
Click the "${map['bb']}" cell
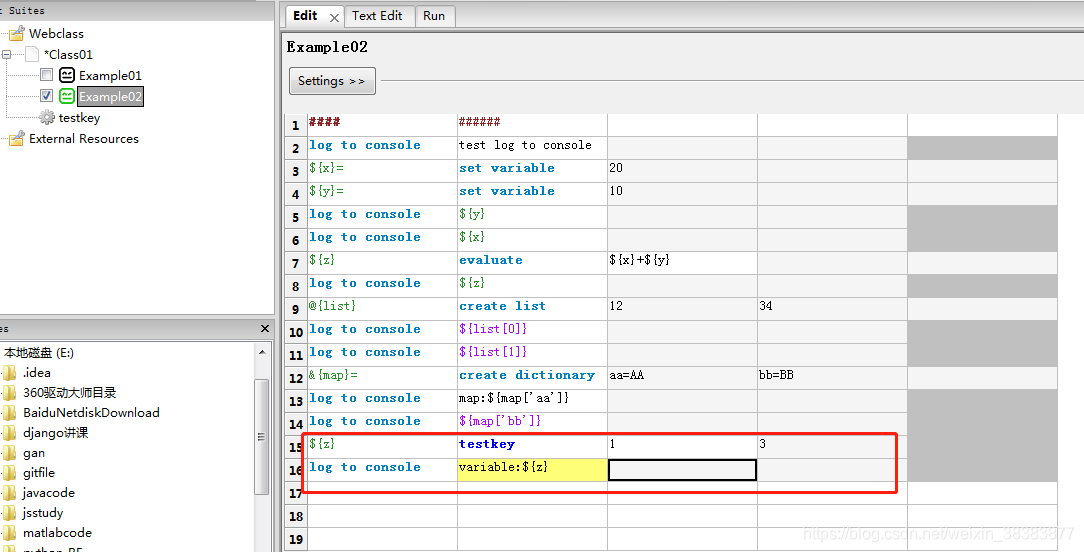point(532,424)
